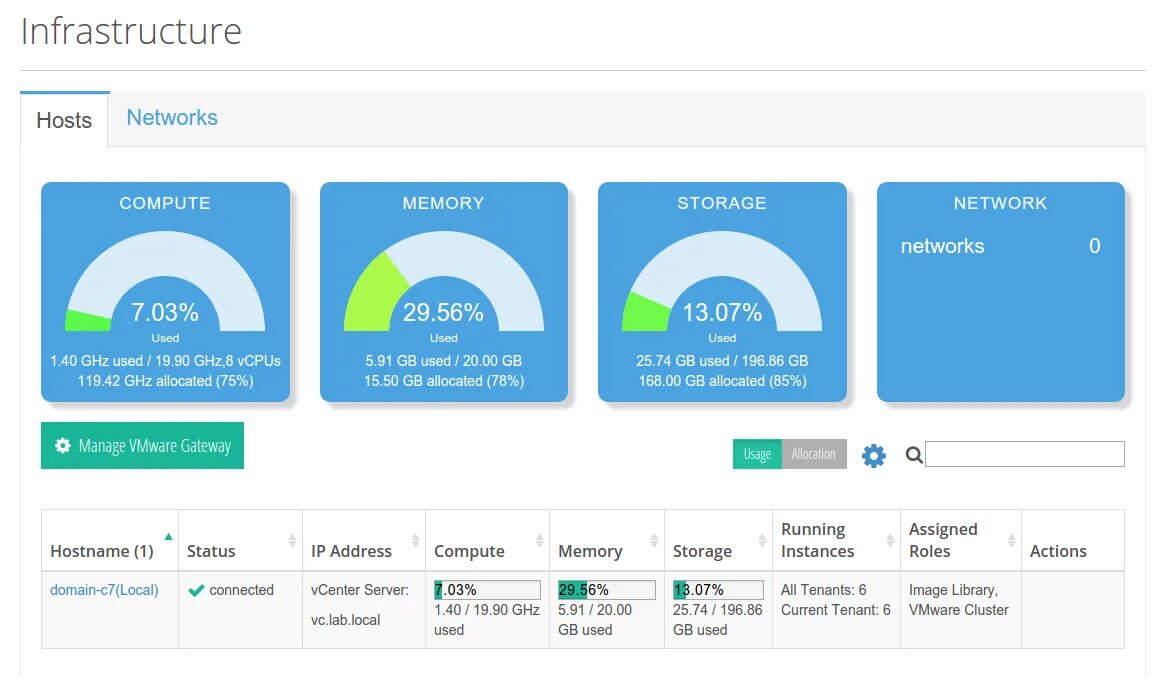1161x677 pixels.
Task: Select the Hosts tab
Action: [x=64, y=120]
